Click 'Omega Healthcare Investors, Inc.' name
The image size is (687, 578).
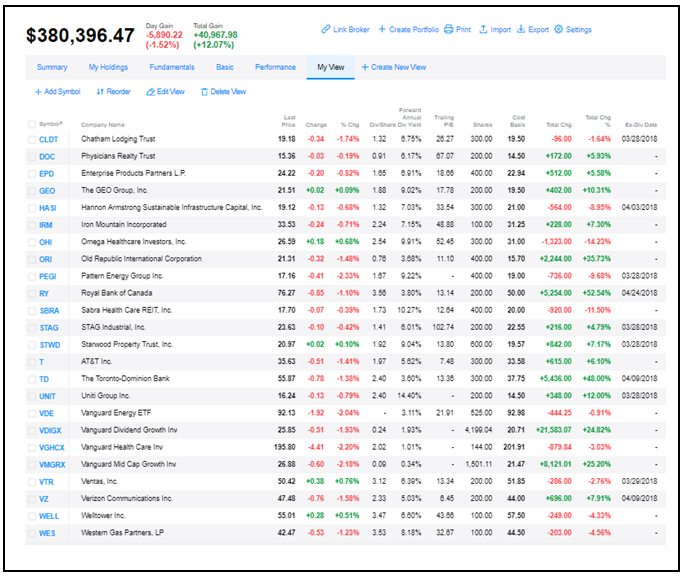134,241
